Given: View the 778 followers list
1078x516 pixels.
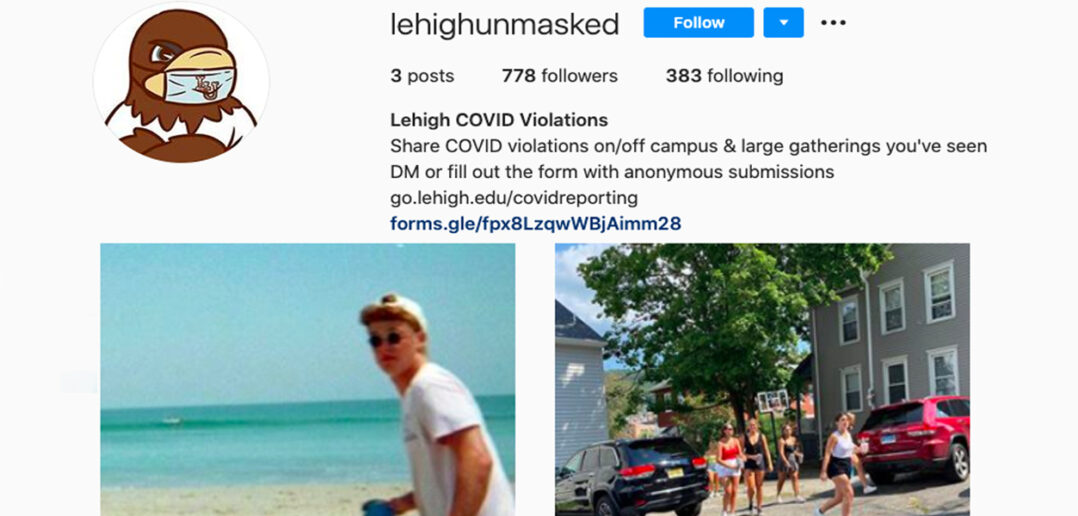Looking at the screenshot, I should pos(560,76).
